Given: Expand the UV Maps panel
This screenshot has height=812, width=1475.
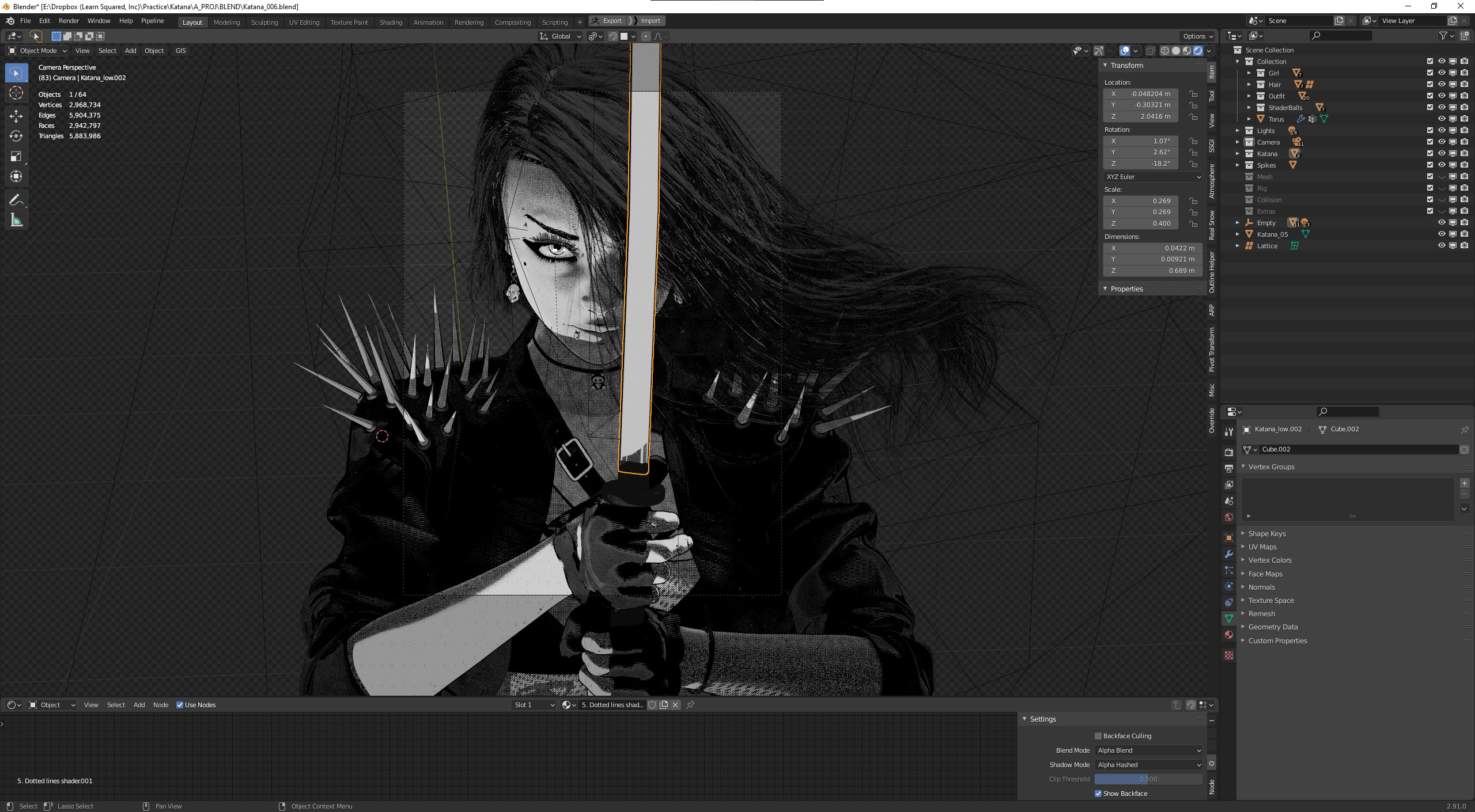Looking at the screenshot, I should 1262,547.
